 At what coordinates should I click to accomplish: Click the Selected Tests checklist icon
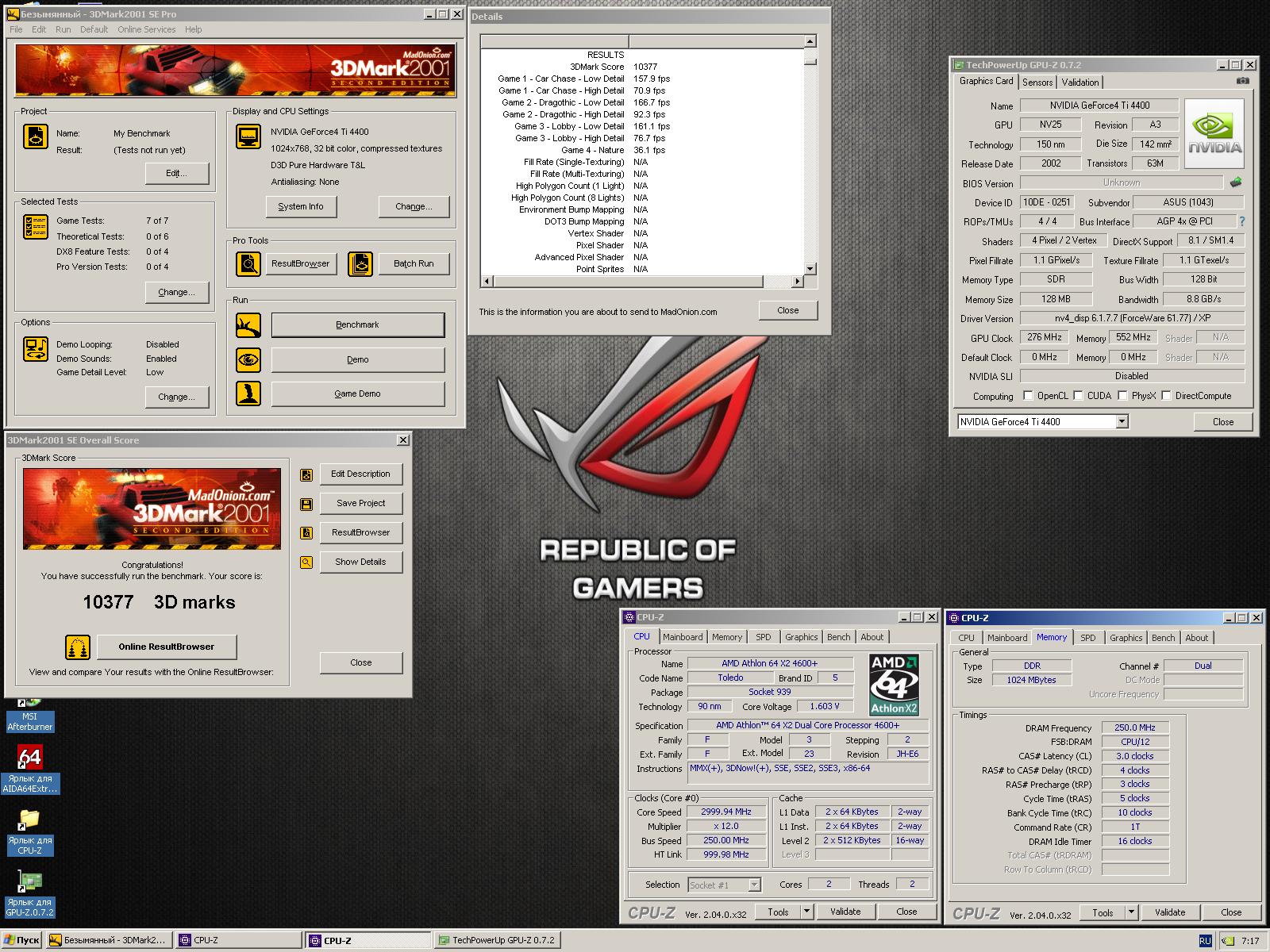pyautogui.click(x=36, y=228)
